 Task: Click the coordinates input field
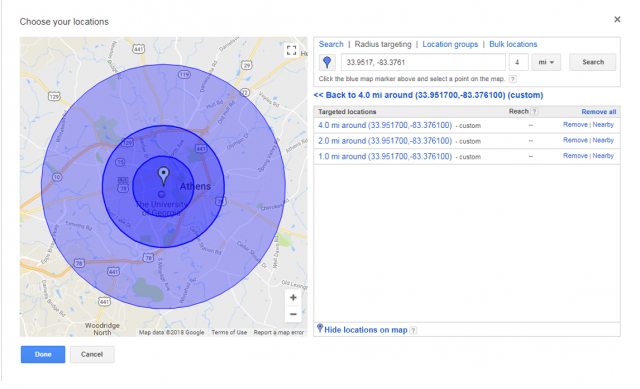click(x=423, y=62)
